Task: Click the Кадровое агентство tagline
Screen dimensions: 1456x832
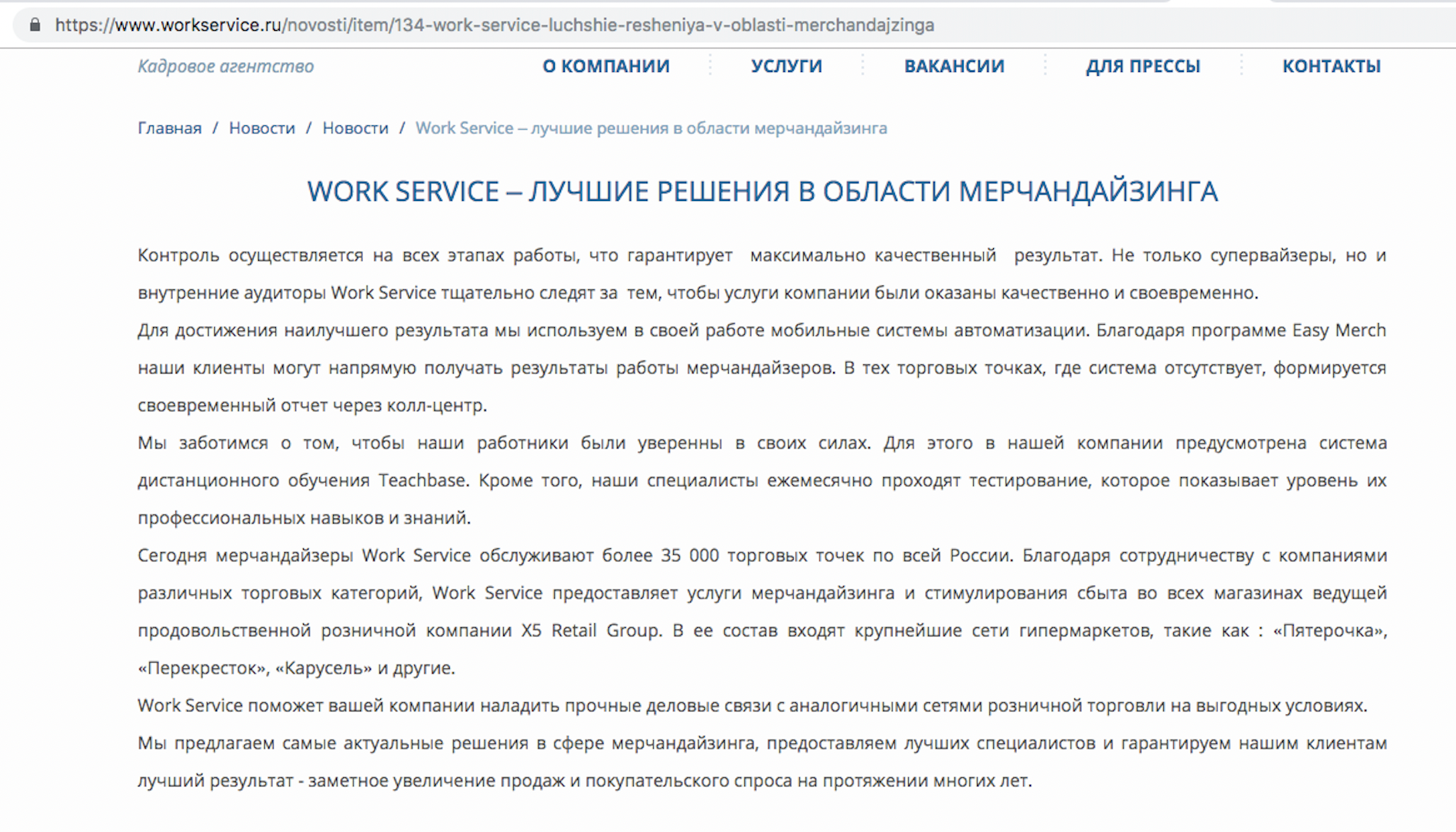Action: (x=226, y=66)
